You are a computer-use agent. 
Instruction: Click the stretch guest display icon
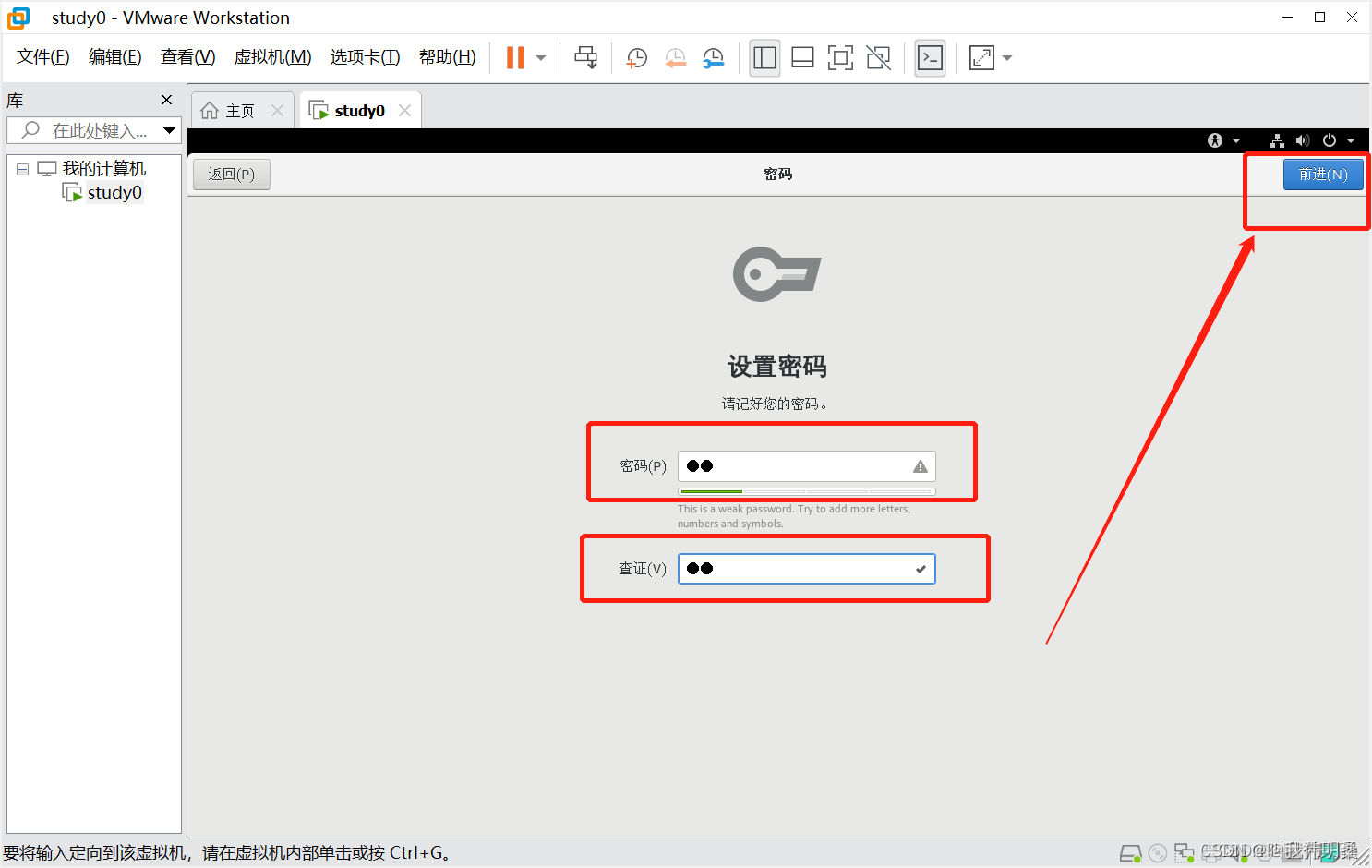coord(981,58)
